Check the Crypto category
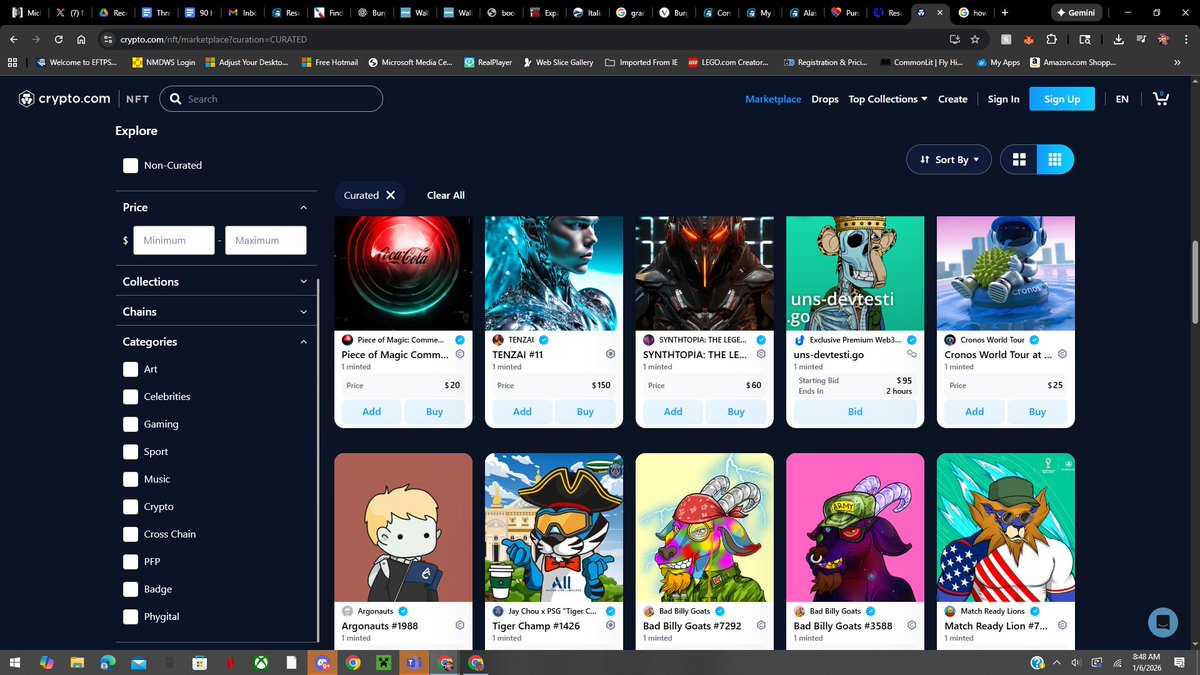 coord(131,507)
